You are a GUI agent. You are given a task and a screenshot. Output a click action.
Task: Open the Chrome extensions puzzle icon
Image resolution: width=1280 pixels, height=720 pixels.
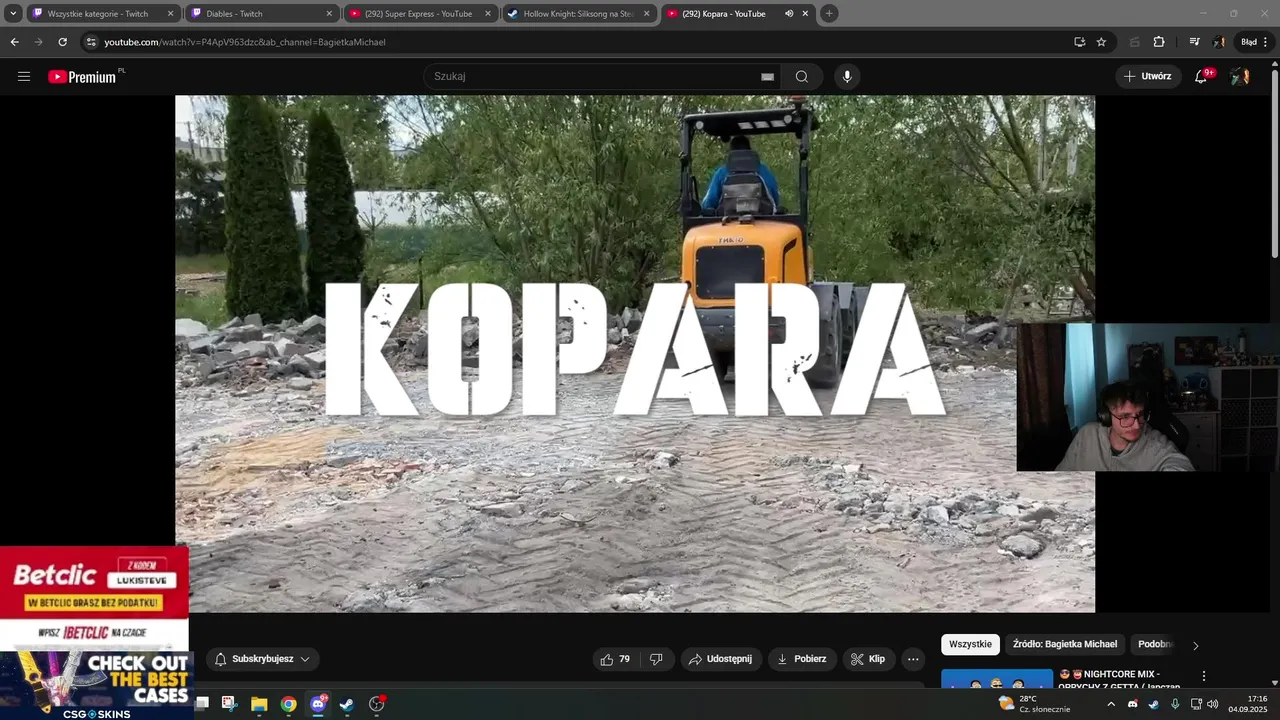click(x=1159, y=42)
